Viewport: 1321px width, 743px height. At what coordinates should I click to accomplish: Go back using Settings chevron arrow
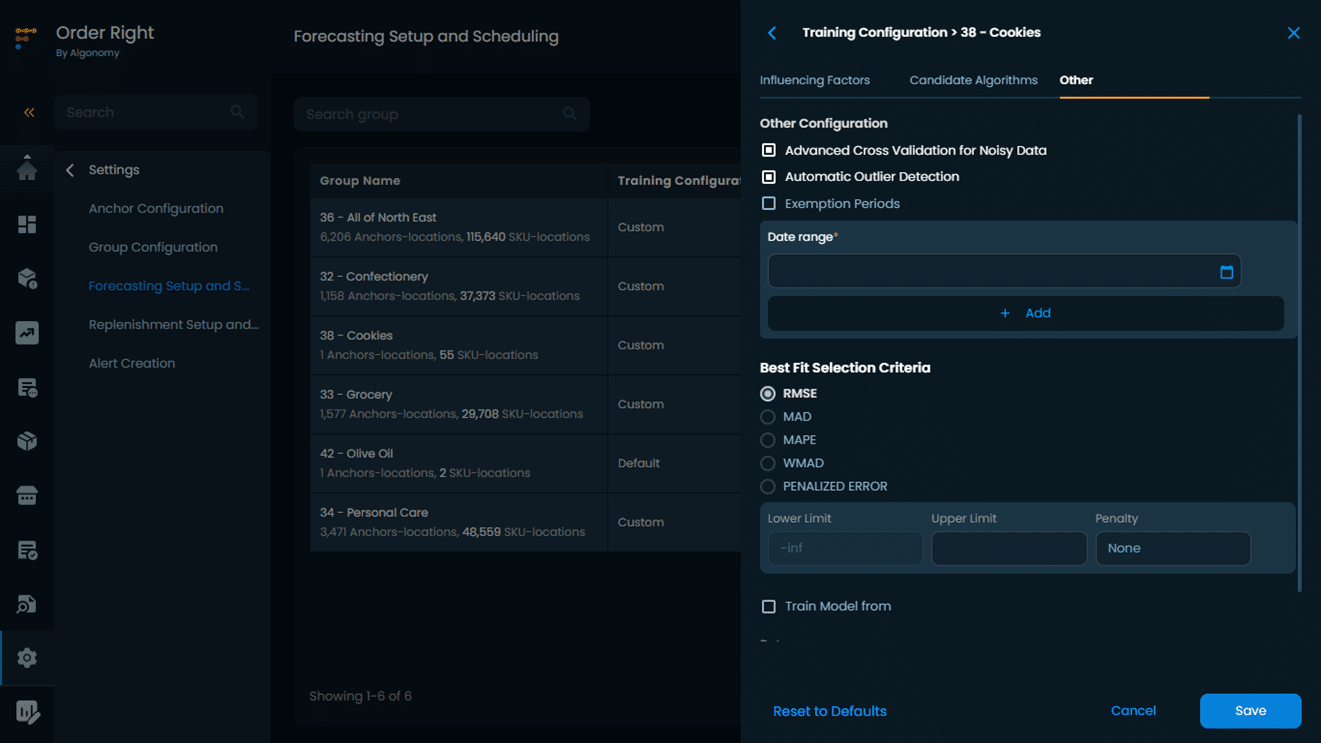point(70,170)
